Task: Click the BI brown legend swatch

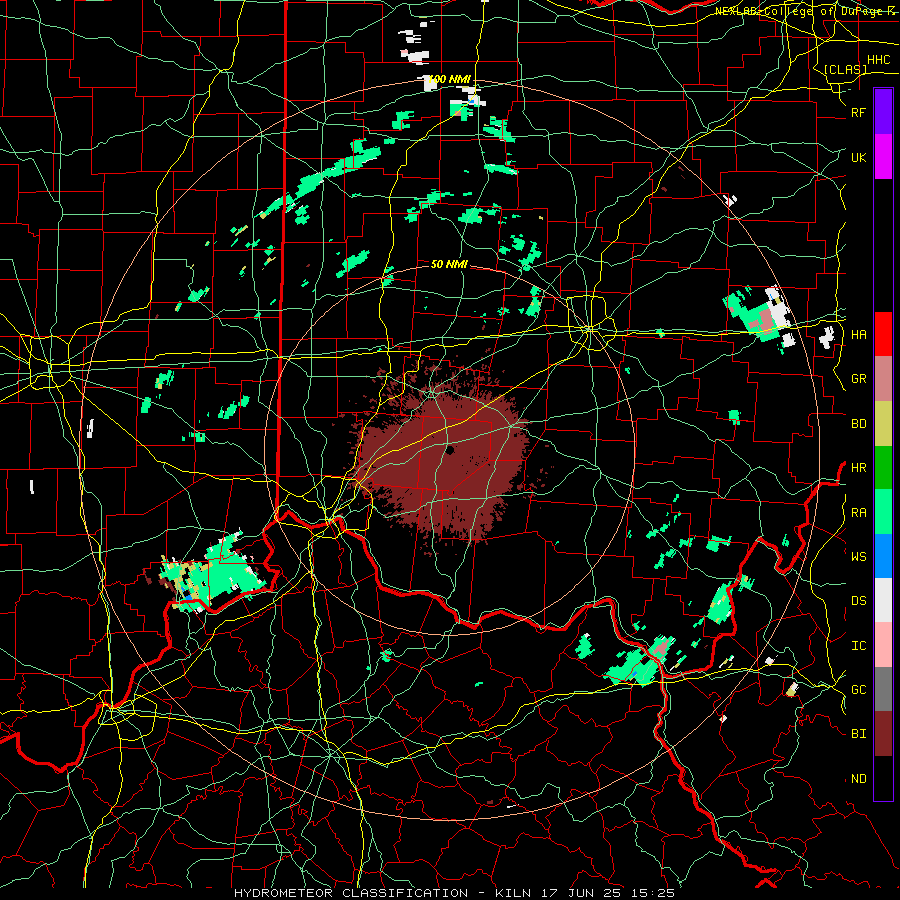Action: pyautogui.click(x=883, y=734)
